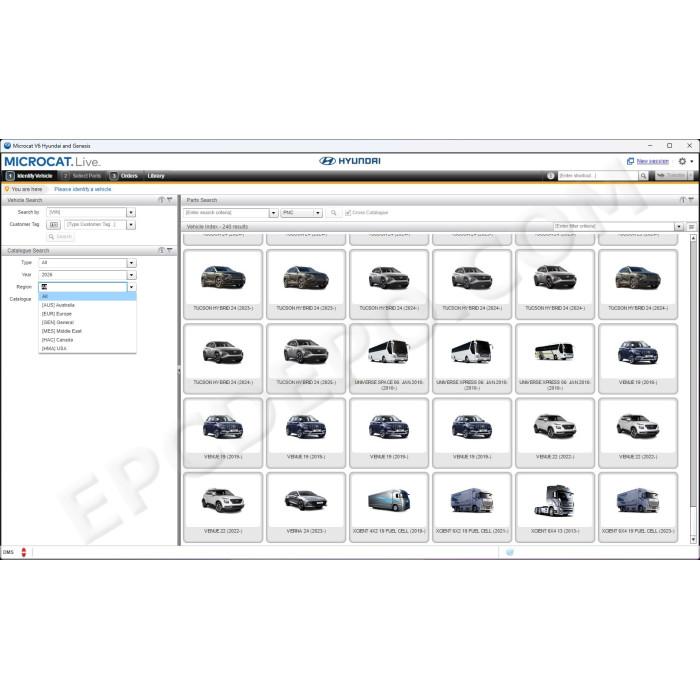Screen dimensions: 700x700
Task: Select [EUR] Europe region
Action: click(88, 314)
